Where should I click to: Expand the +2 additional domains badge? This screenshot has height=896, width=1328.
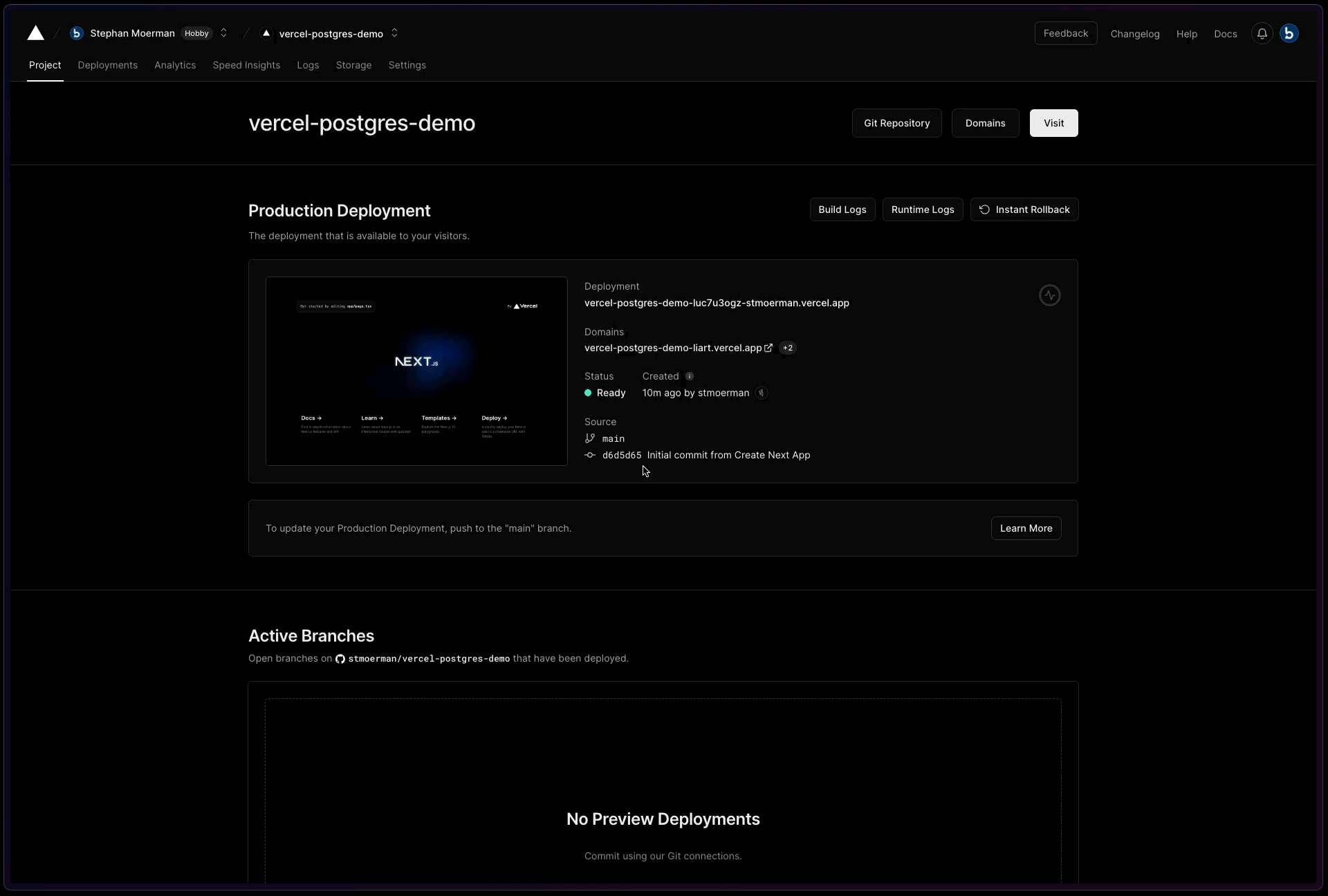click(x=788, y=348)
